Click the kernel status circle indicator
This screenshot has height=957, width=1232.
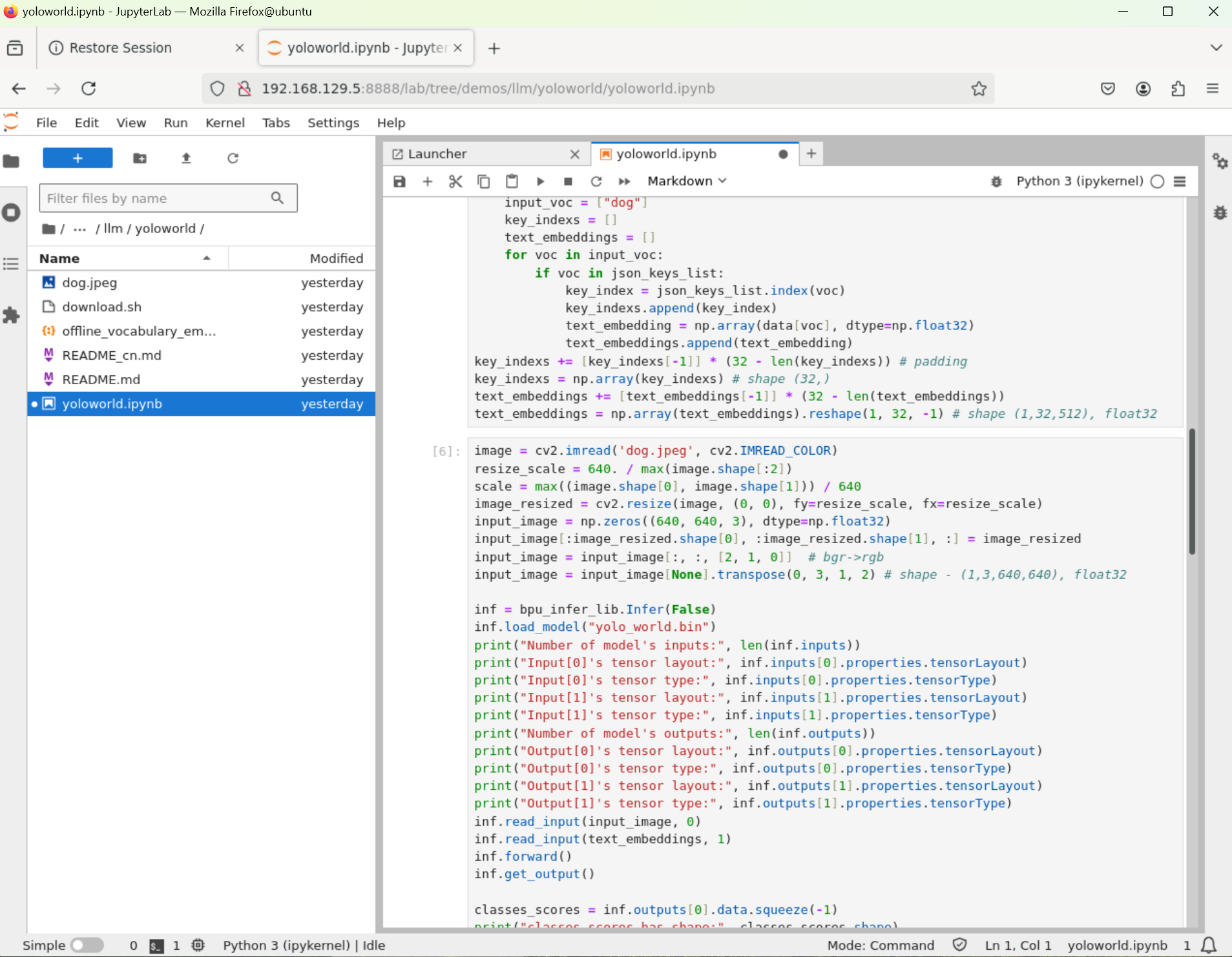(x=1158, y=181)
